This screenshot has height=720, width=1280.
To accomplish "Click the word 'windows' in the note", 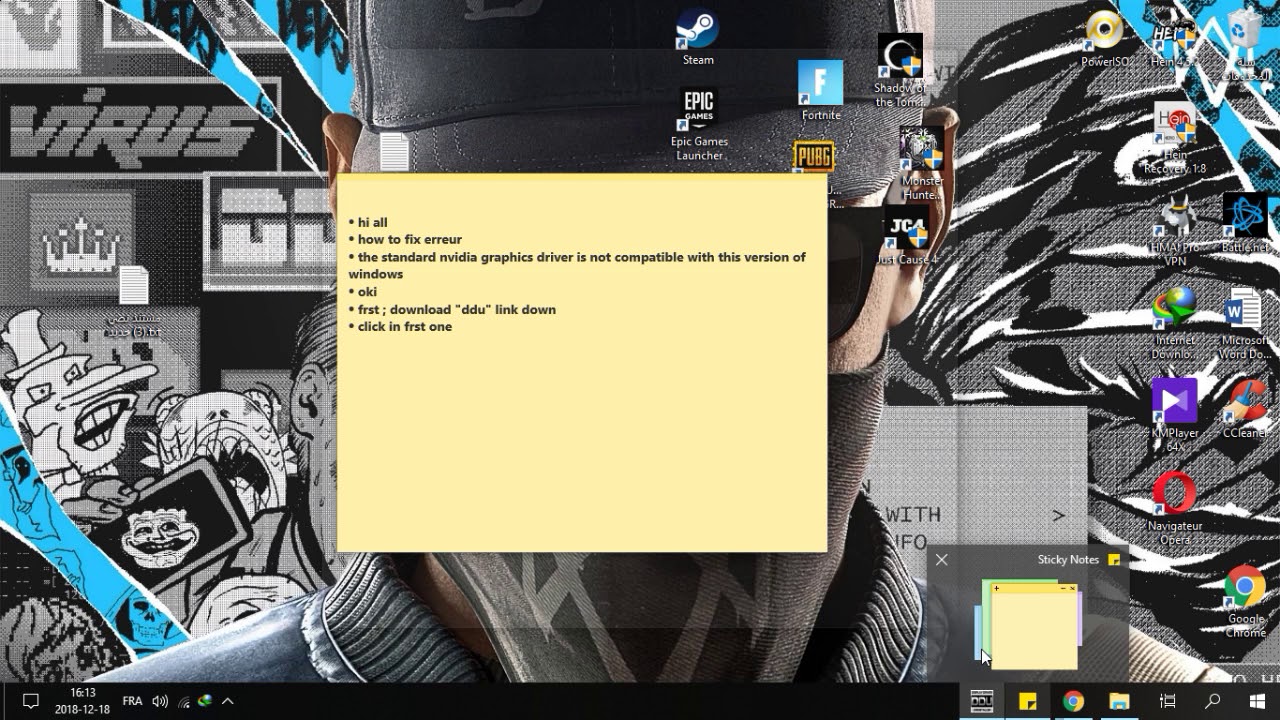I will pyautogui.click(x=376, y=274).
